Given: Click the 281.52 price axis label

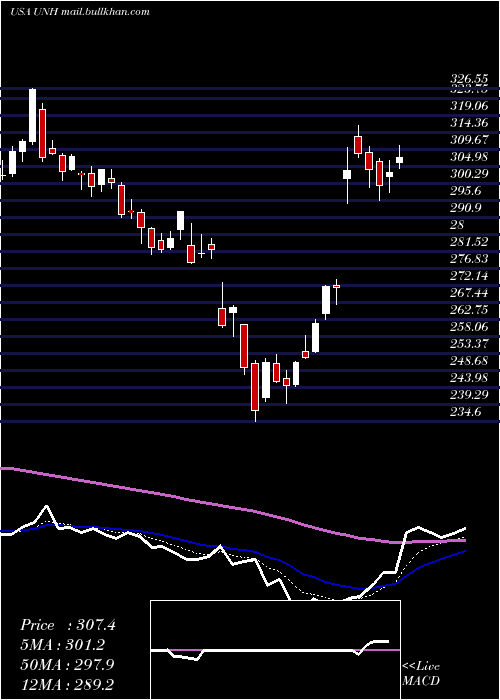Looking at the screenshot, I should click(469, 242).
